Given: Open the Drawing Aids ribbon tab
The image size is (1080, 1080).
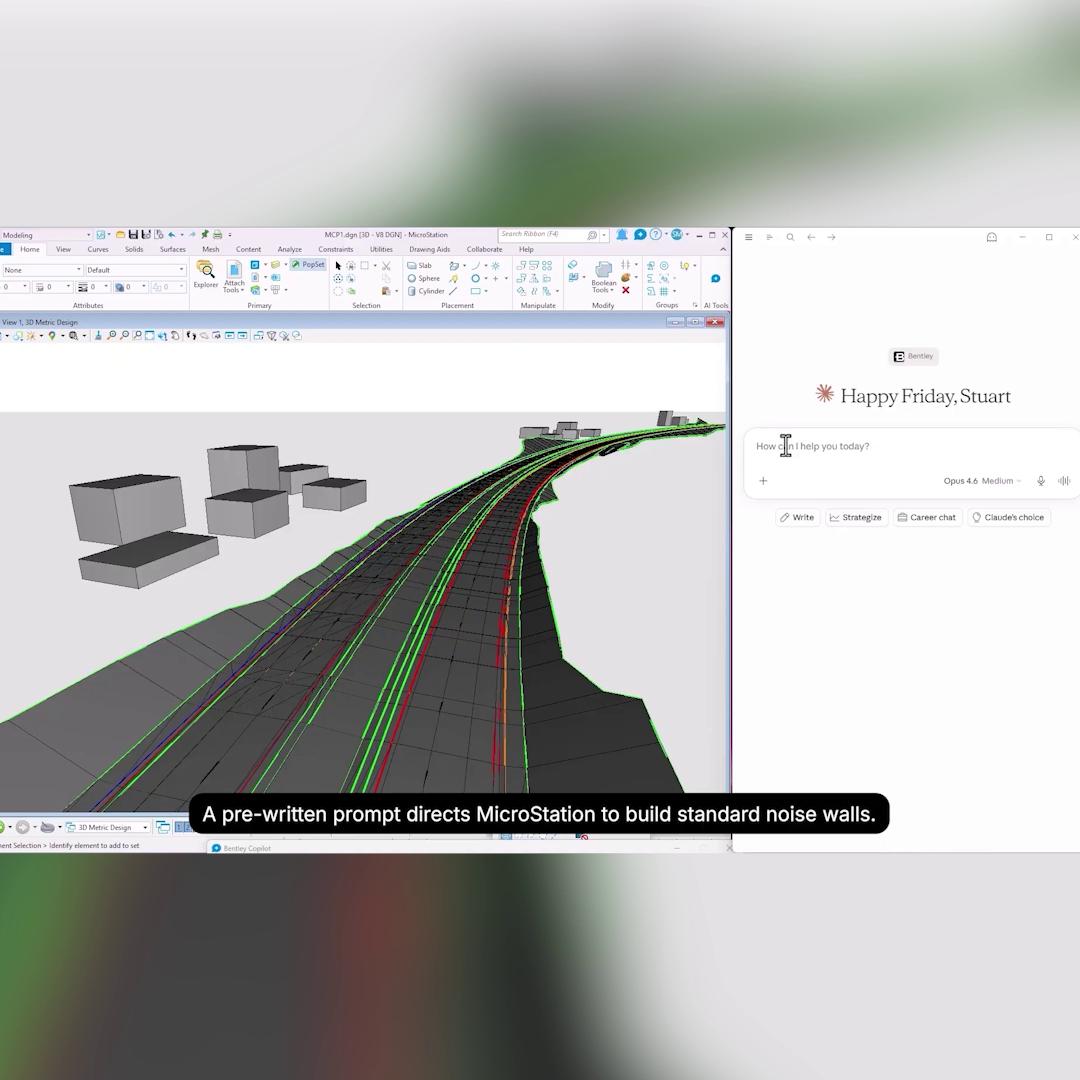Looking at the screenshot, I should tap(429, 249).
